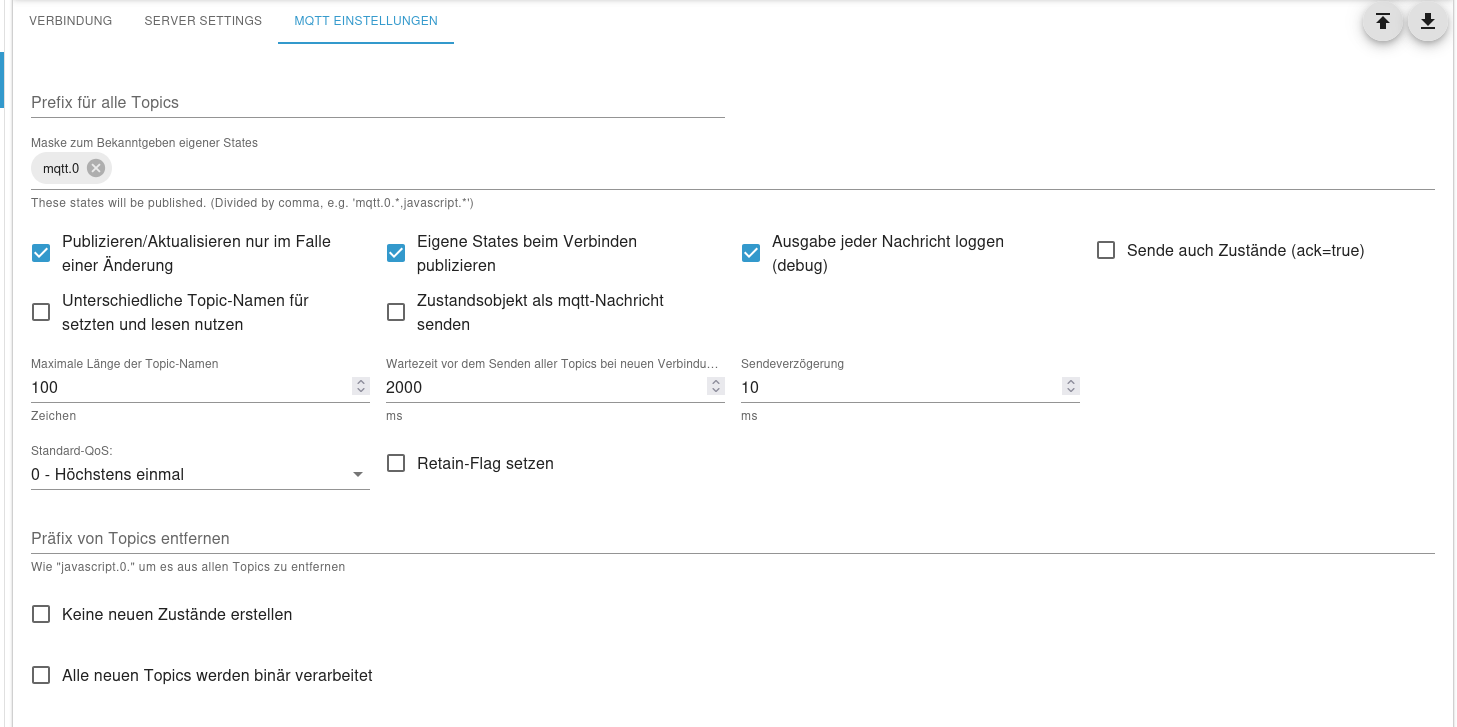
Task: Remove the mqtt.0 chip
Action: click(x=96, y=168)
